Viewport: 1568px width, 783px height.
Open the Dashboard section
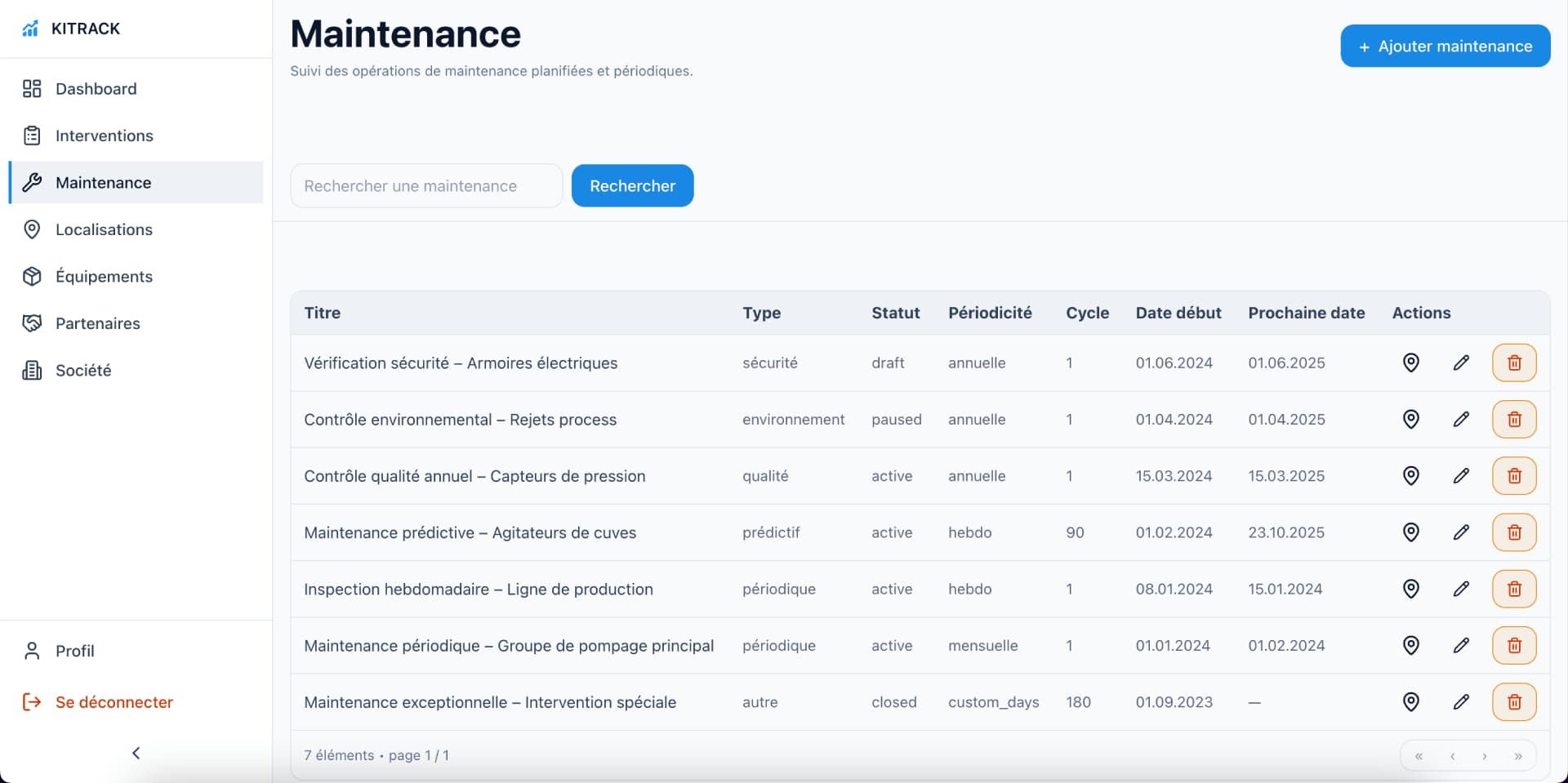(96, 88)
